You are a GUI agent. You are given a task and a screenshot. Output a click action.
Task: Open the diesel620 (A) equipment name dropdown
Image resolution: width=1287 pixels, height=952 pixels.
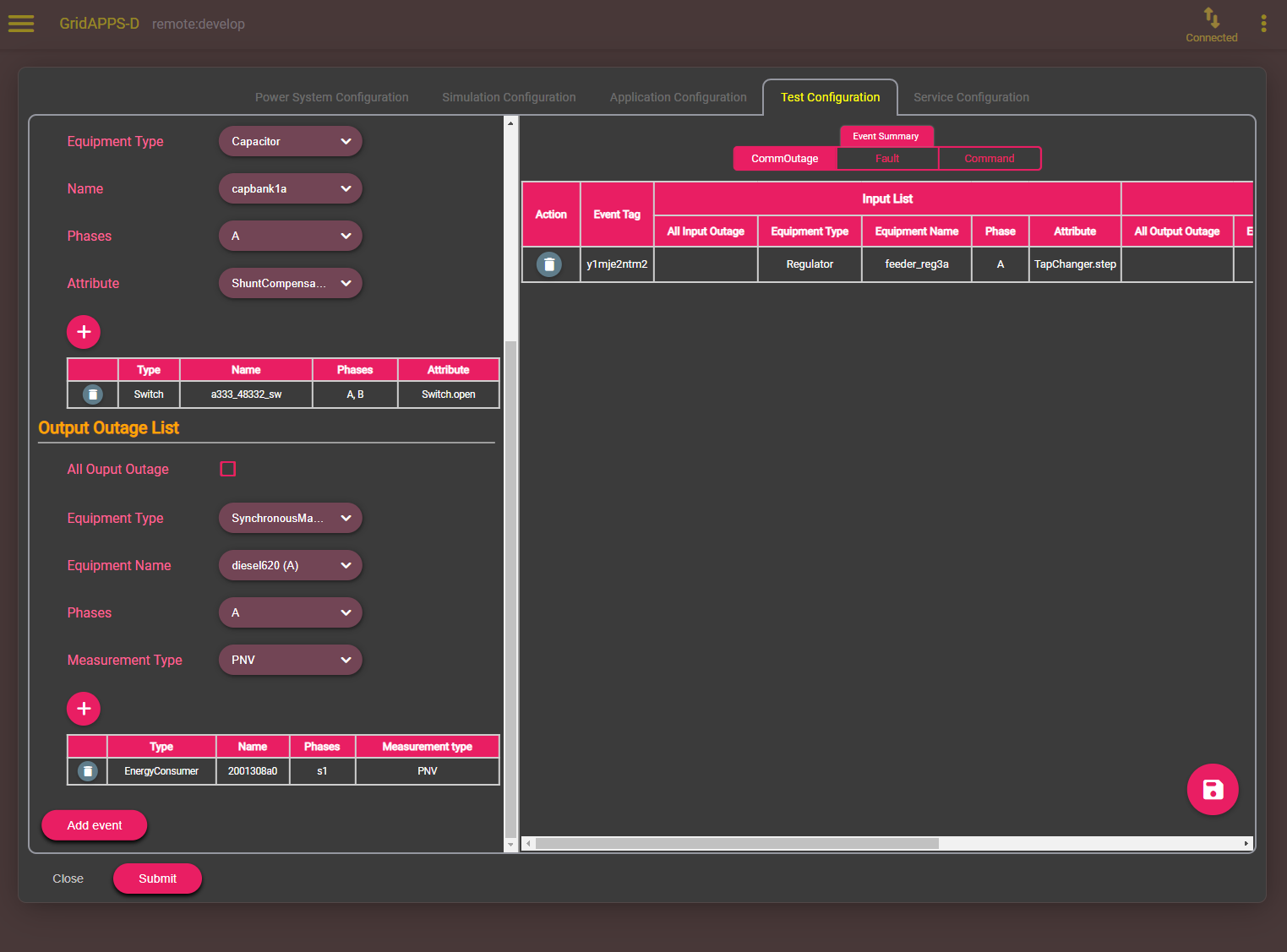(291, 565)
